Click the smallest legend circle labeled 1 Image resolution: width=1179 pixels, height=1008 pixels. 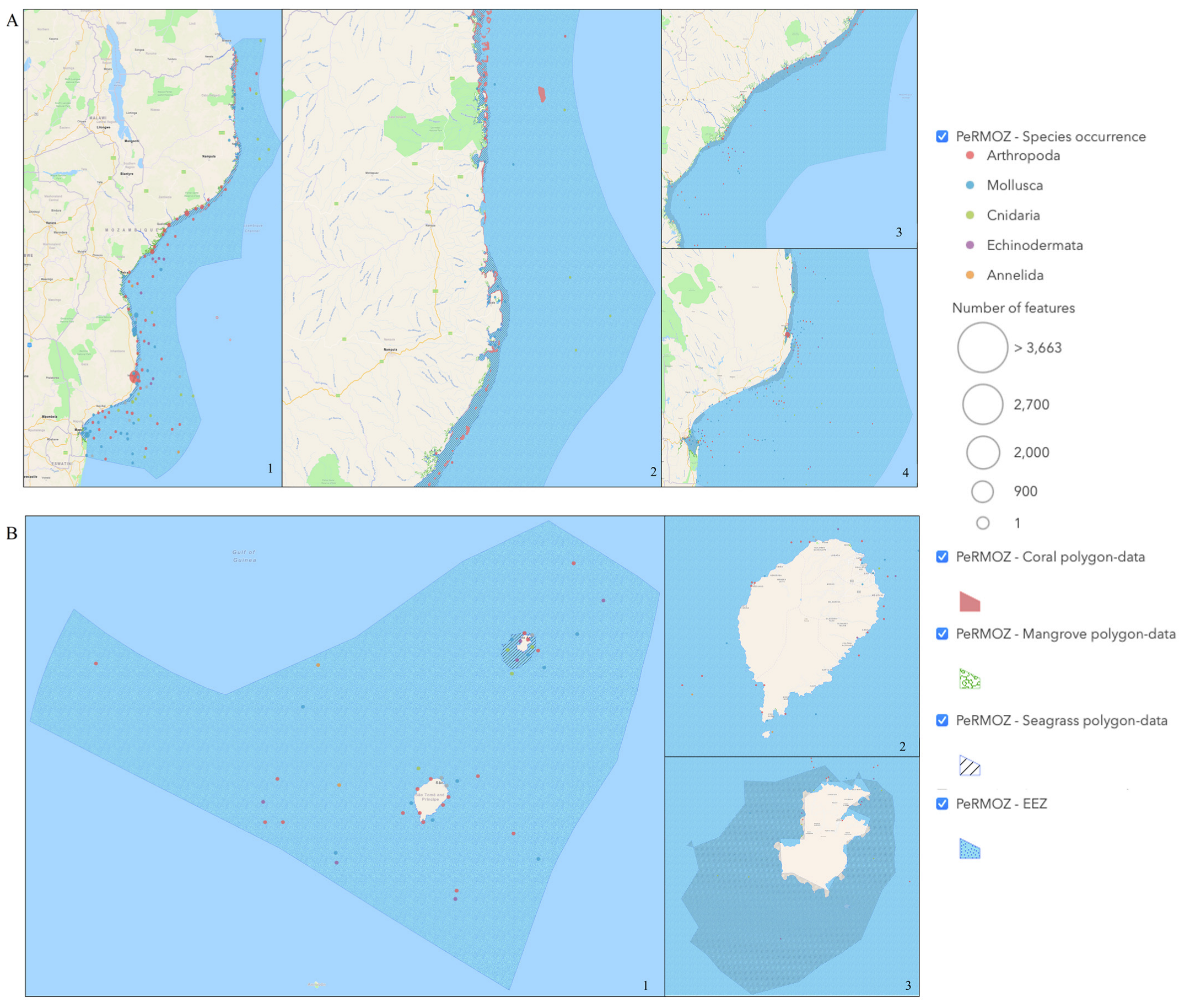click(x=983, y=523)
